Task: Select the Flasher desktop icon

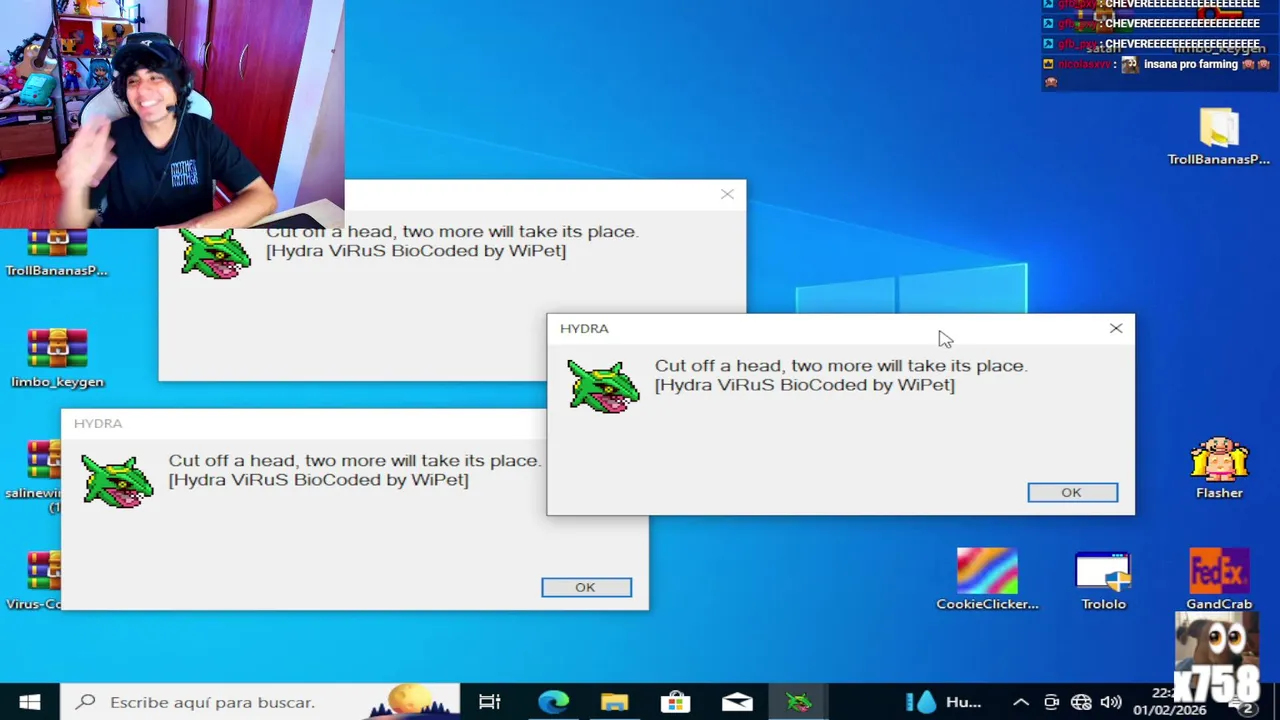Action: (1219, 468)
